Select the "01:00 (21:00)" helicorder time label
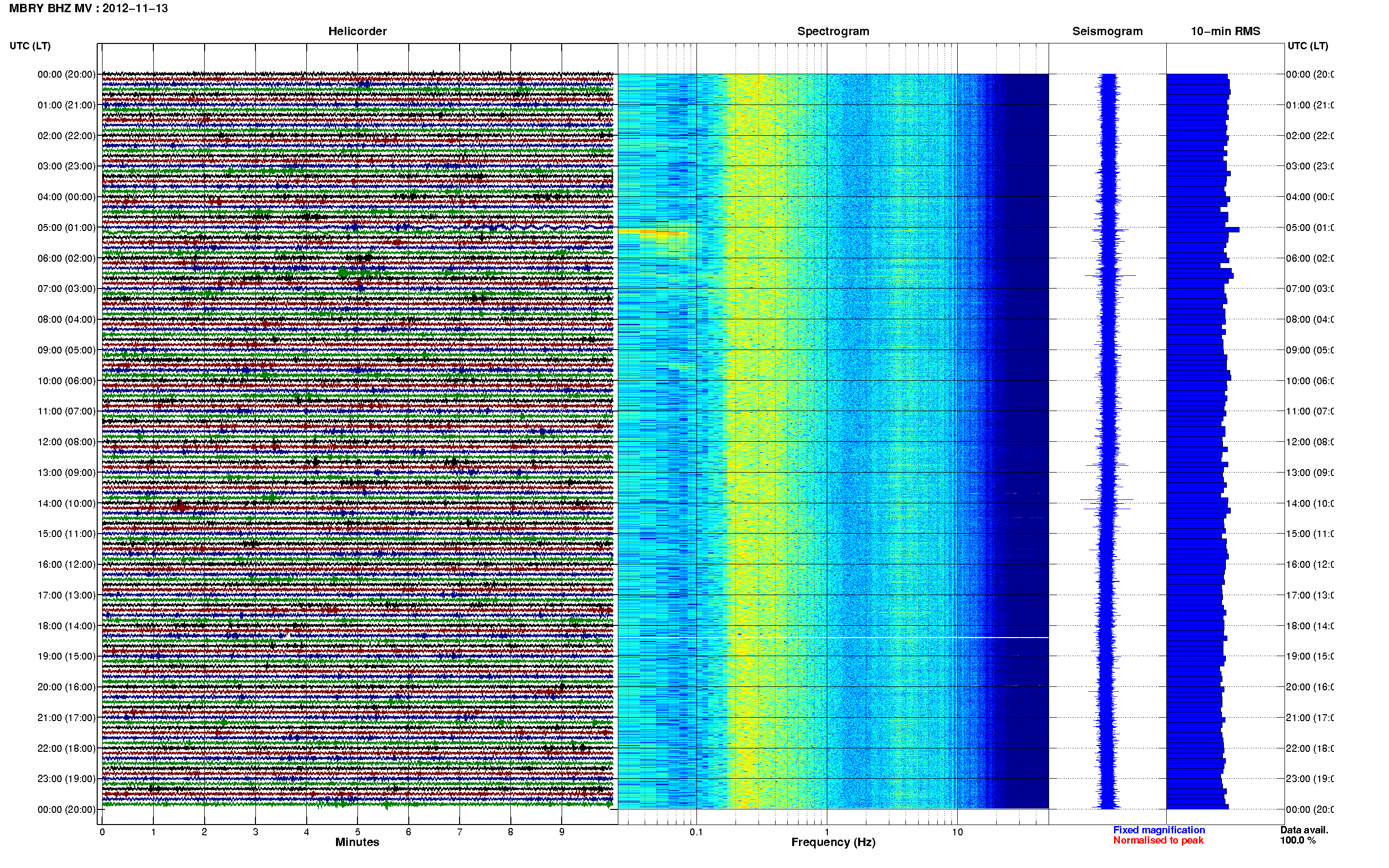The width and height of the screenshot is (1389, 868). click(66, 105)
